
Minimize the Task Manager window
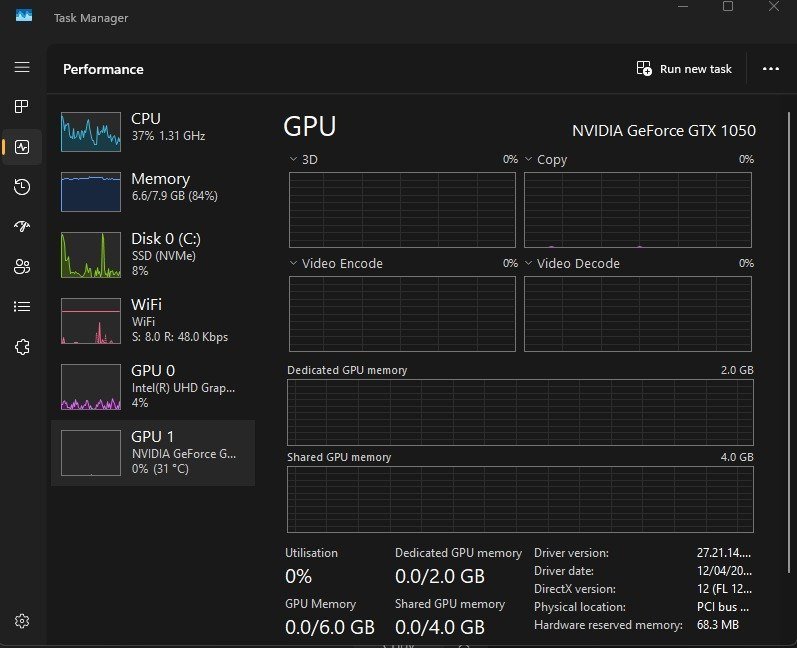point(683,7)
